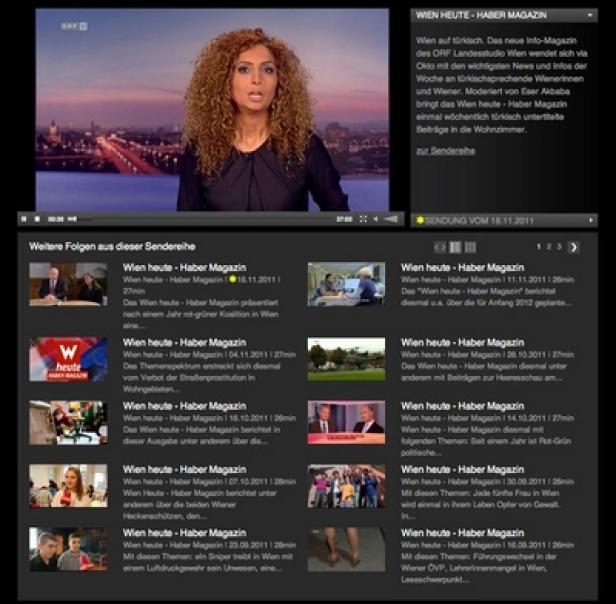
Task: Open episode title dated 16.09.2011
Action: 463,533
